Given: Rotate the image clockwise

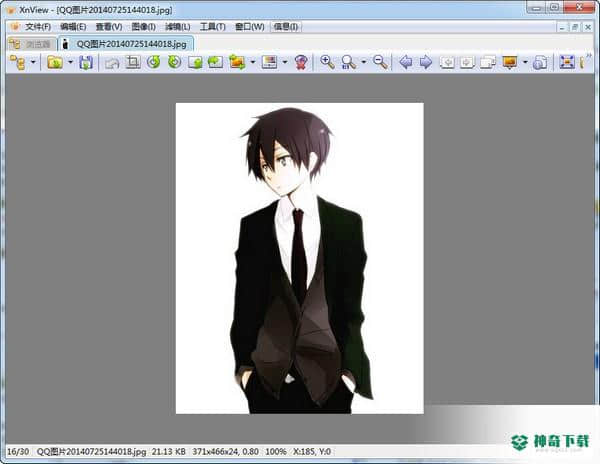Looking at the screenshot, I should pyautogui.click(x=174, y=62).
